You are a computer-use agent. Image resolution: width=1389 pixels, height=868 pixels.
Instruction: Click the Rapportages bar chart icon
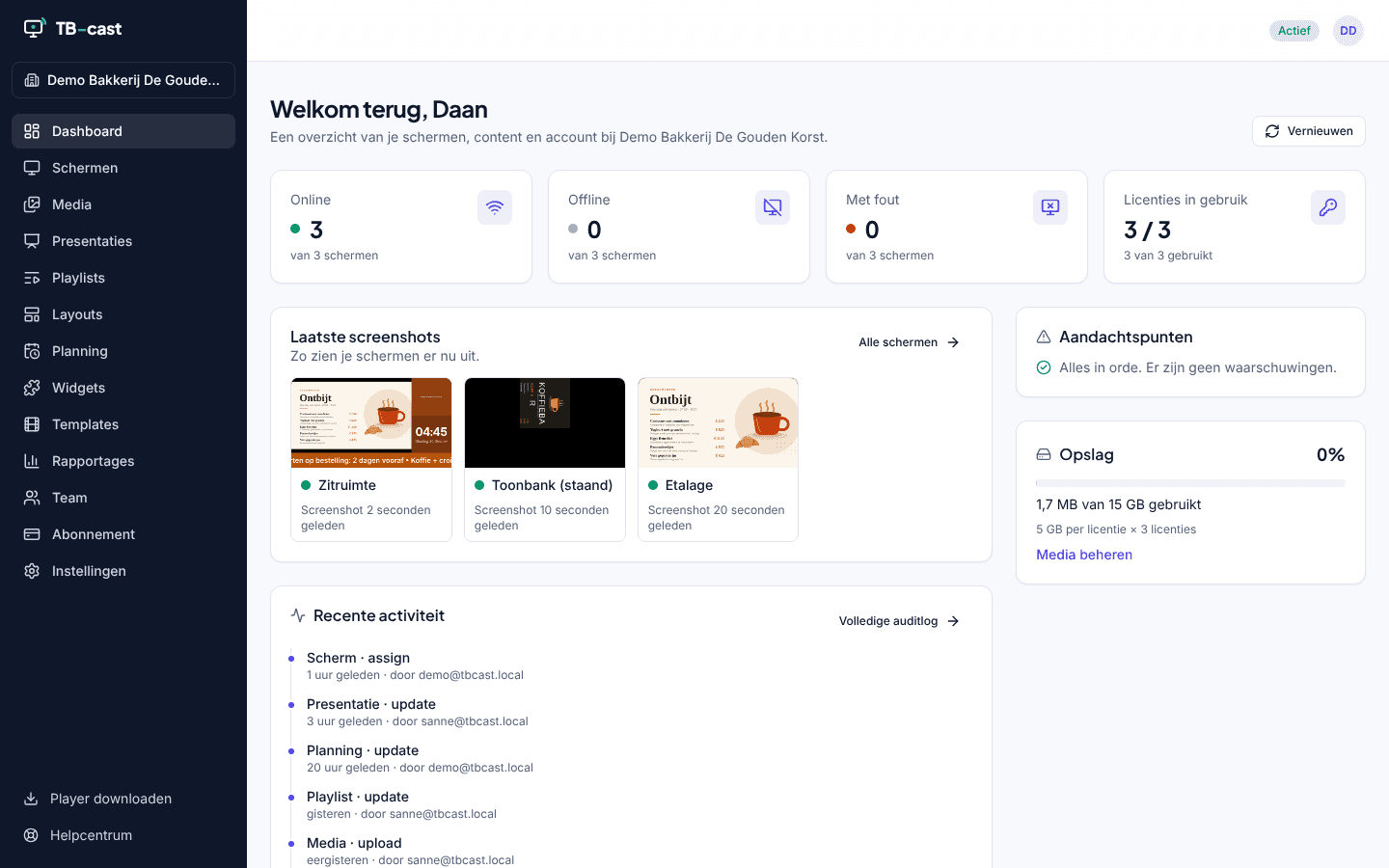point(32,461)
